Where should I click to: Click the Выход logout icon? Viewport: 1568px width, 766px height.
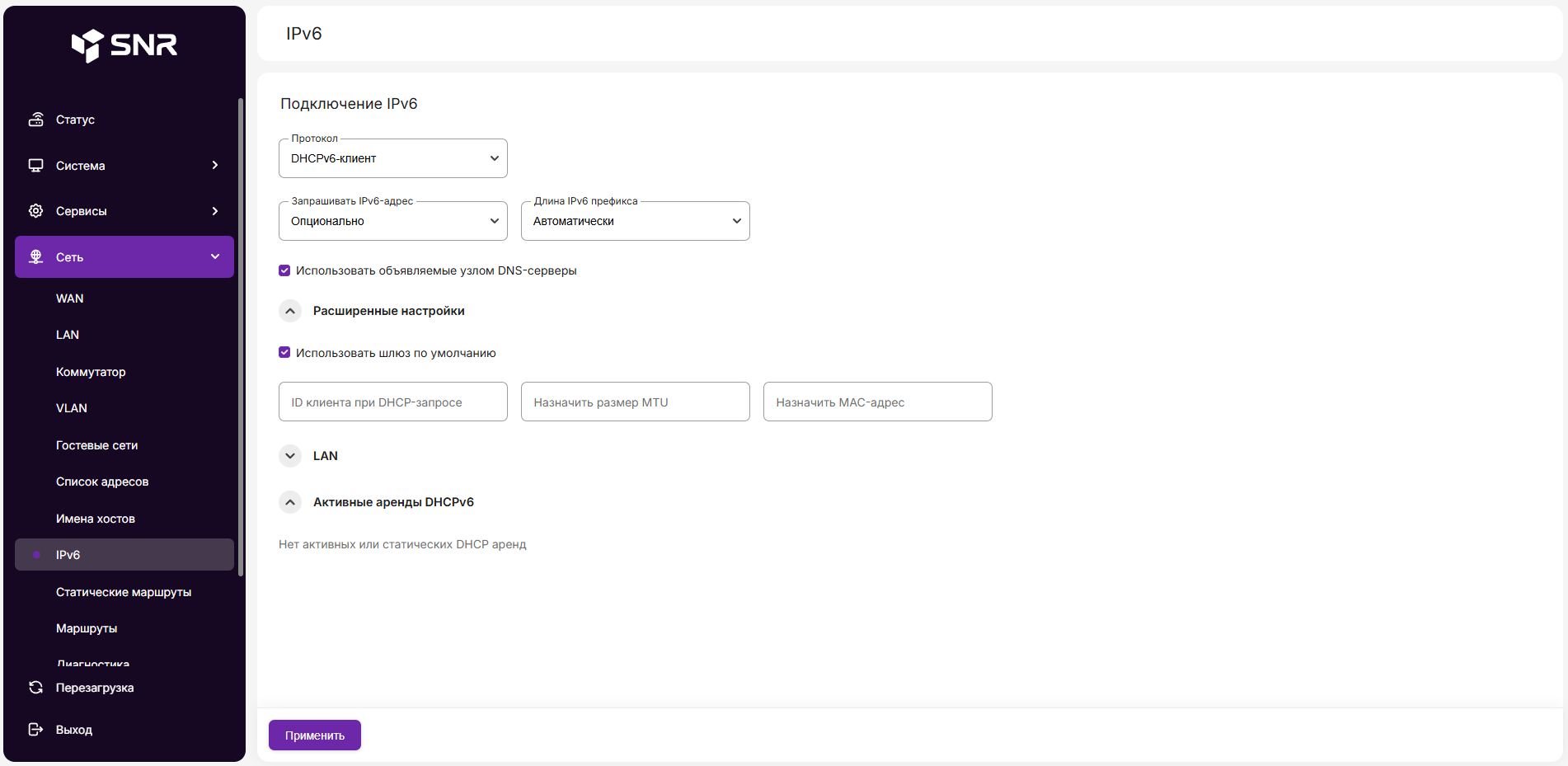35,730
